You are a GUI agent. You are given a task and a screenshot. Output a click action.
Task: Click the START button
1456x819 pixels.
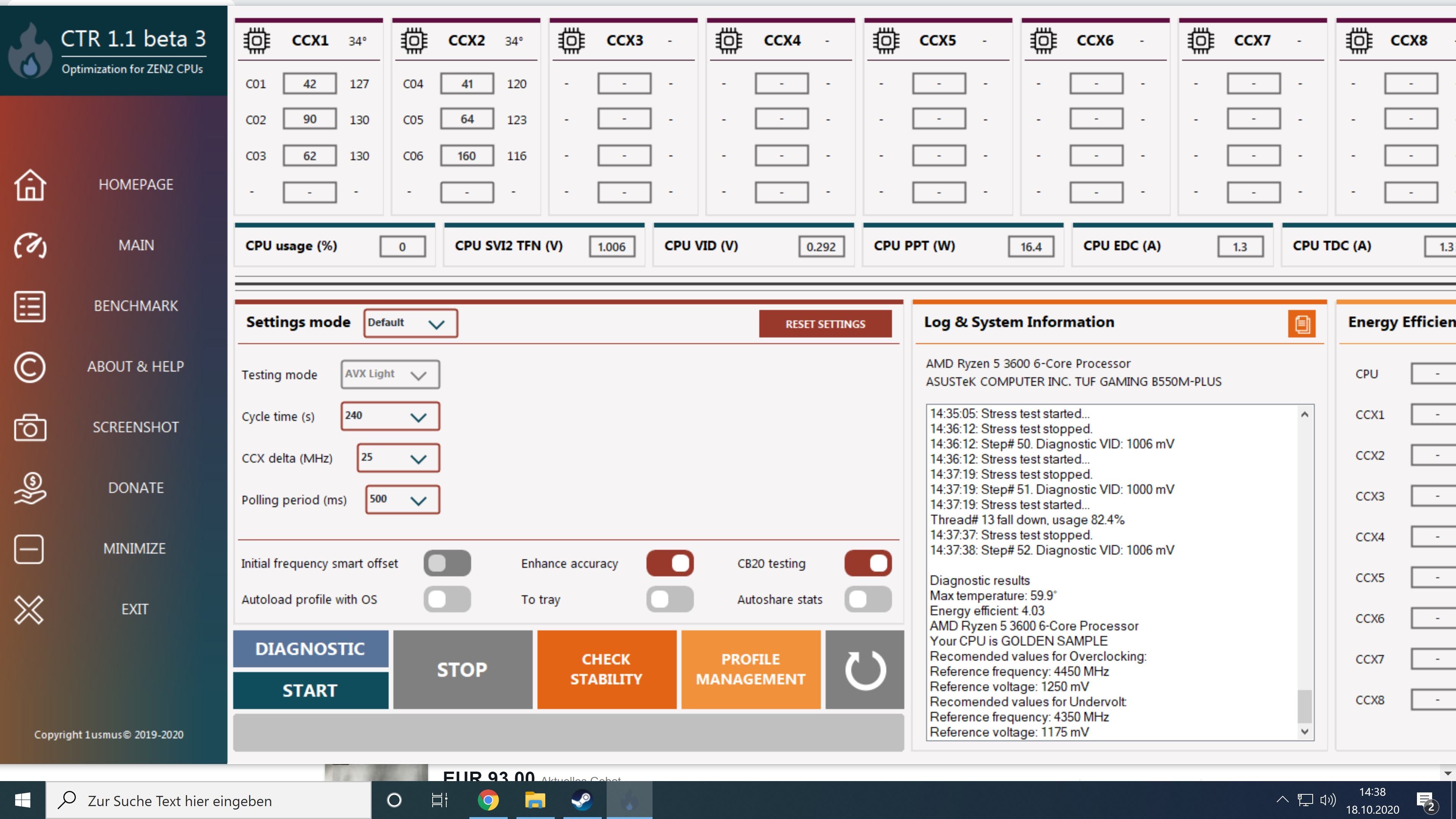click(x=310, y=690)
